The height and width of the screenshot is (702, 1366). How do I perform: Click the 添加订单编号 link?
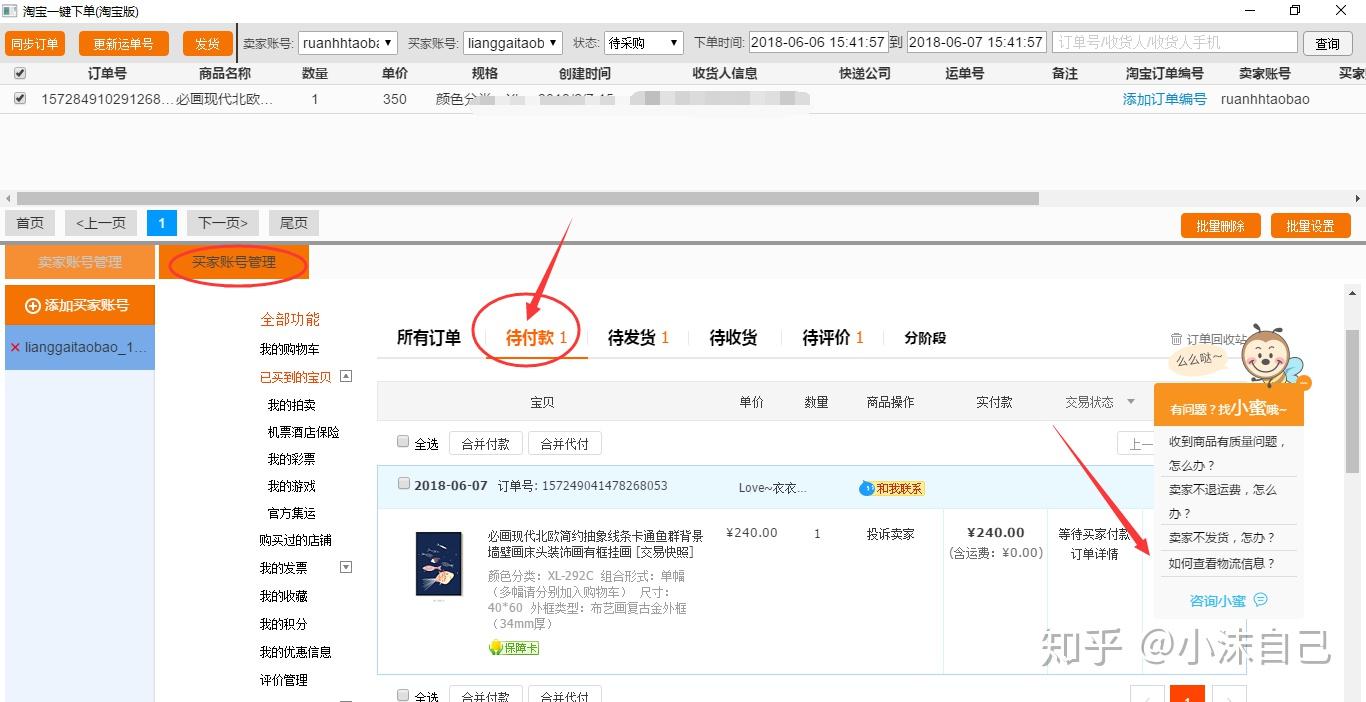(x=1164, y=99)
